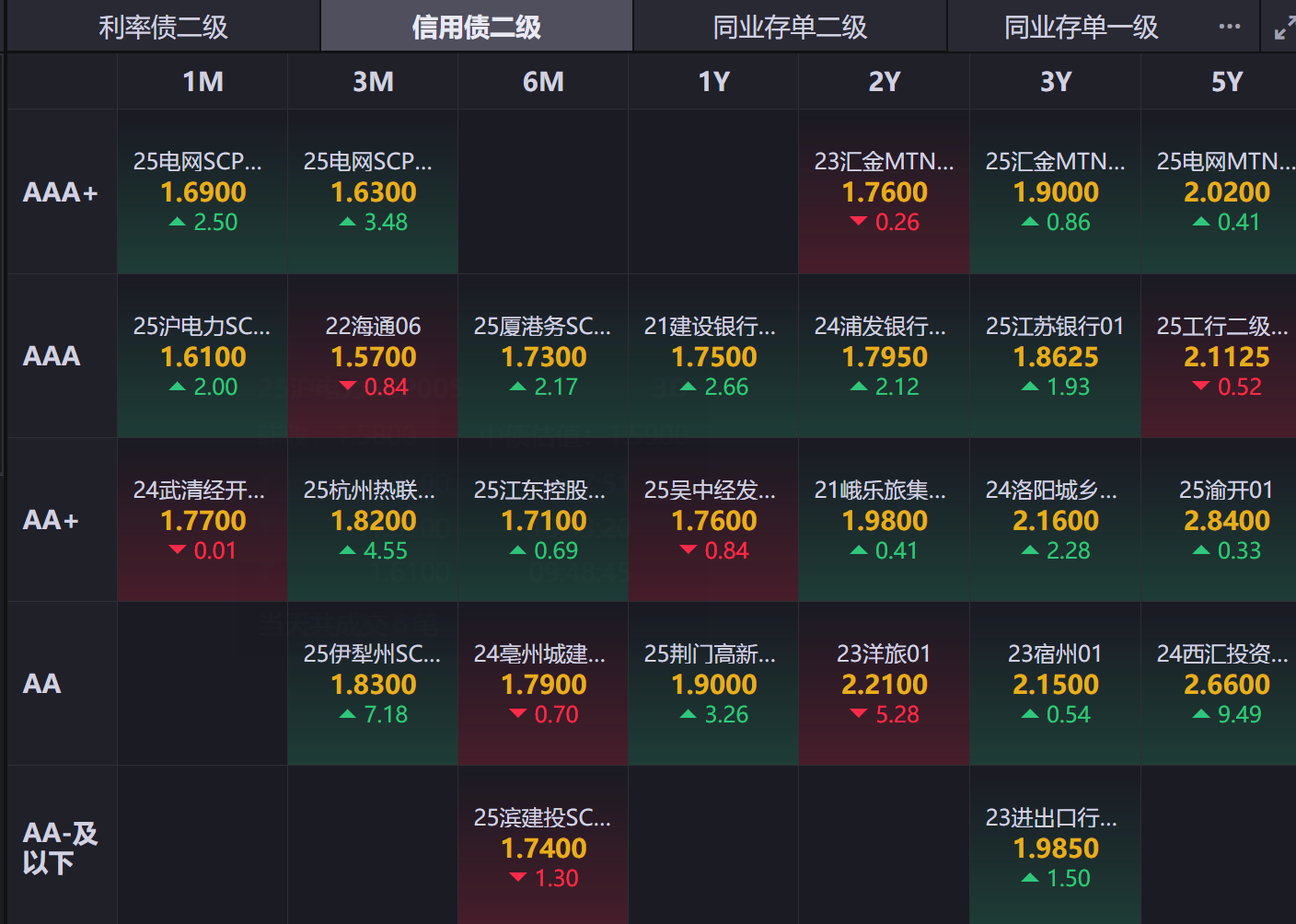The height and width of the screenshot is (924, 1296).
Task: Click the 24武清经开 cell at 1.7700
Action: coord(202,520)
